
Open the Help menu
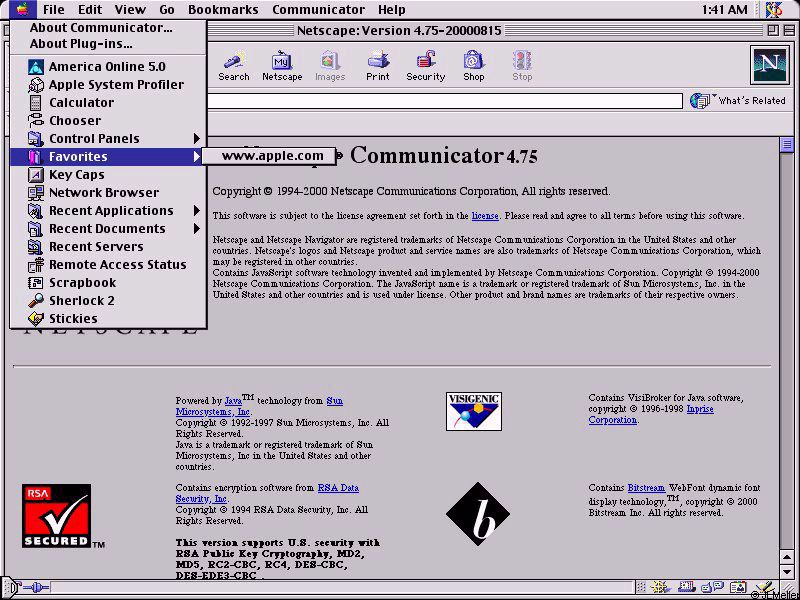click(x=392, y=10)
